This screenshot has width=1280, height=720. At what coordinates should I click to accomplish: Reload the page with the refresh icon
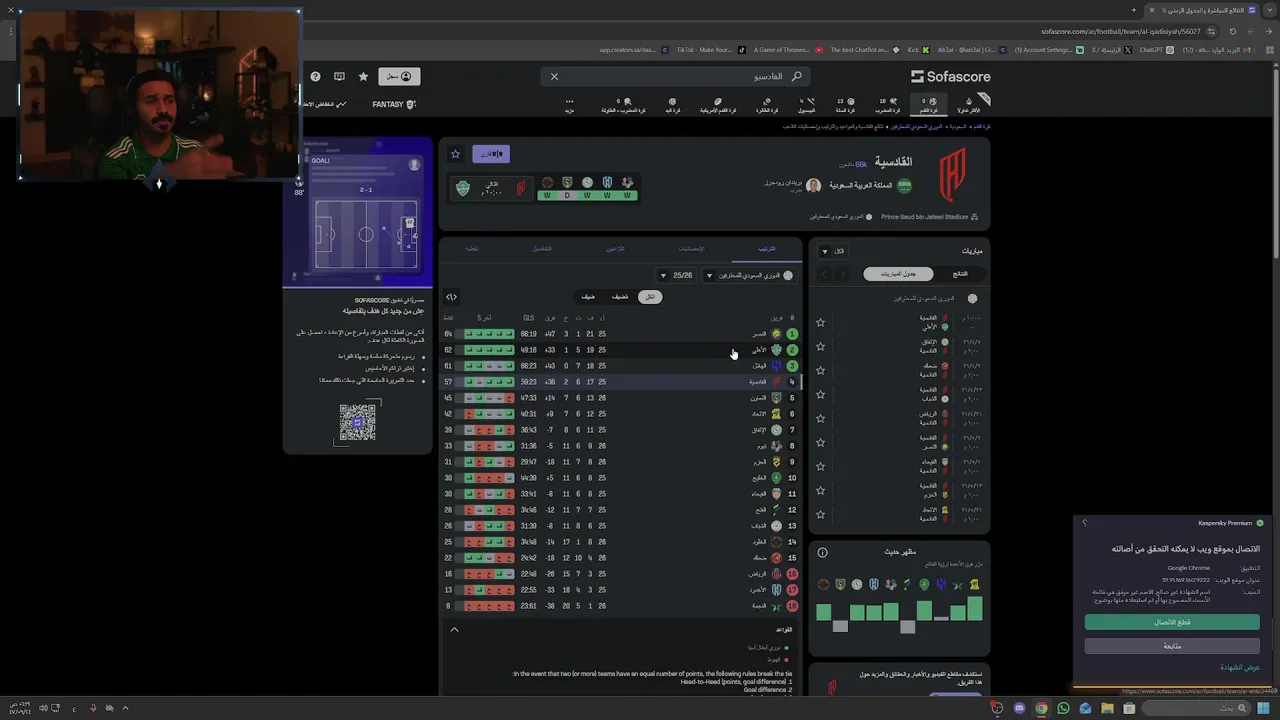[1233, 31]
